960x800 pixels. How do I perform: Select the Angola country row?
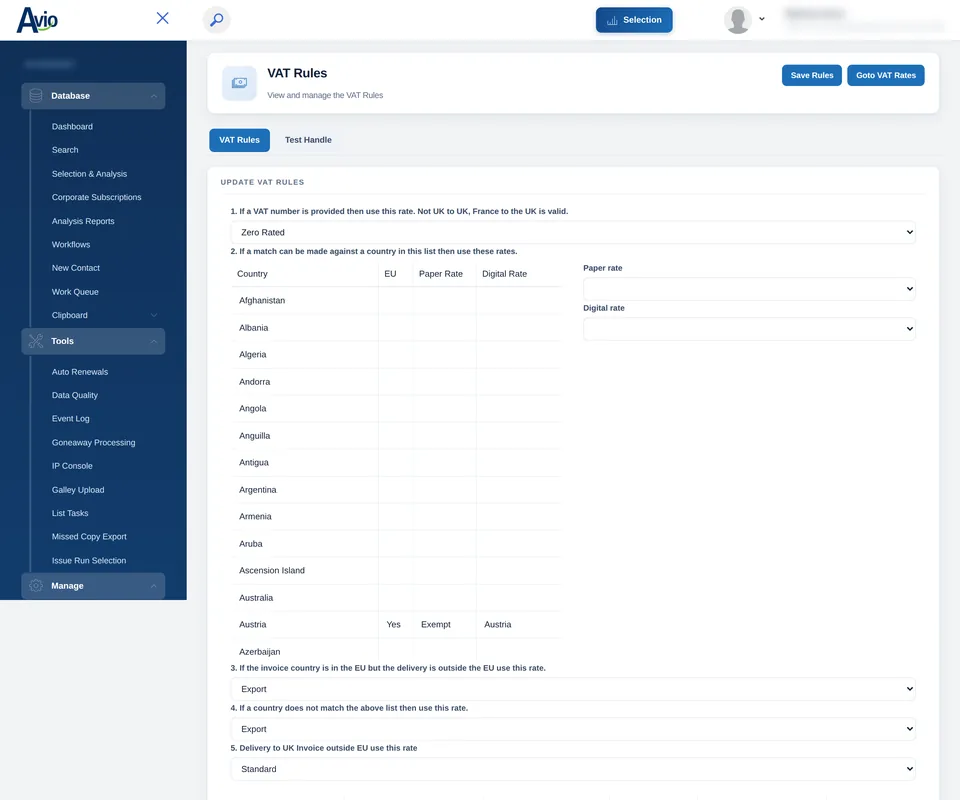click(396, 408)
